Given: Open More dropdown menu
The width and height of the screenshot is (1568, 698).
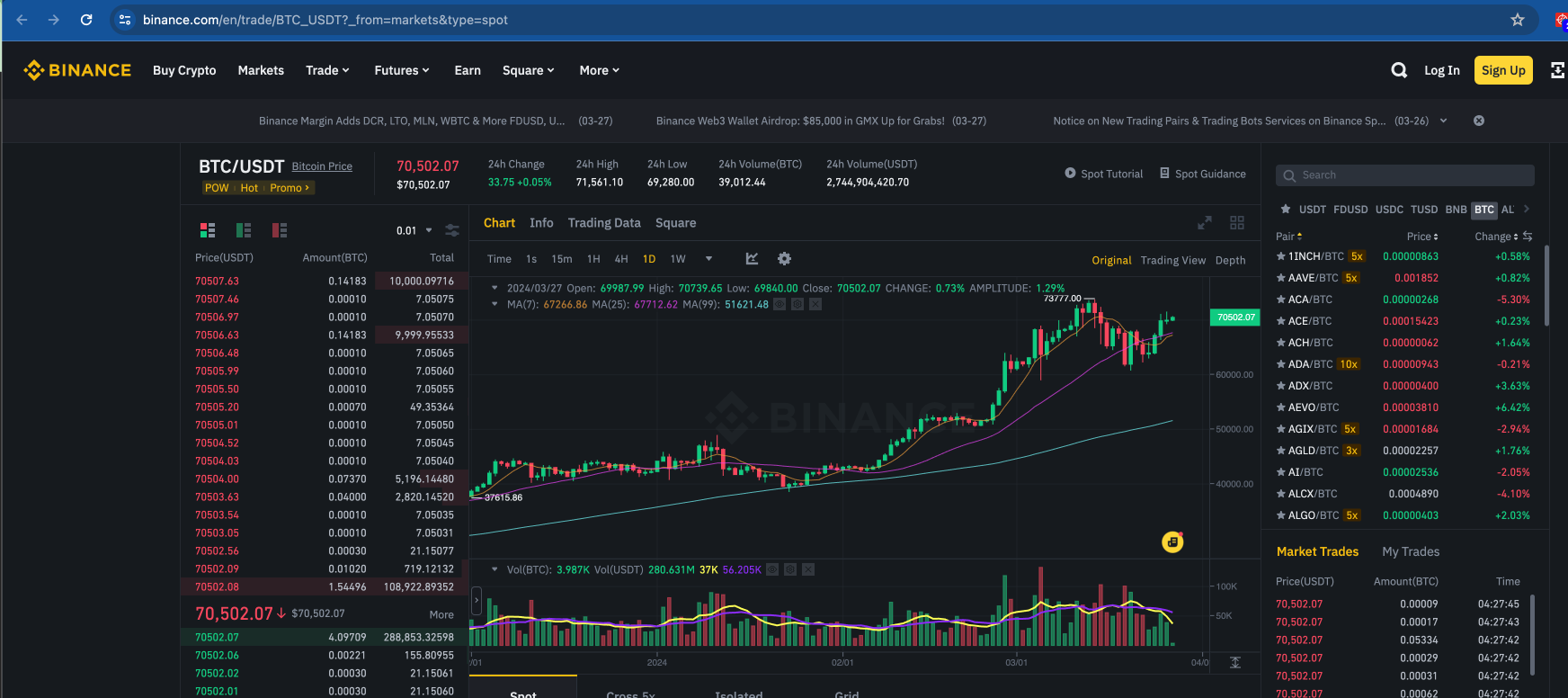Looking at the screenshot, I should (x=600, y=70).
